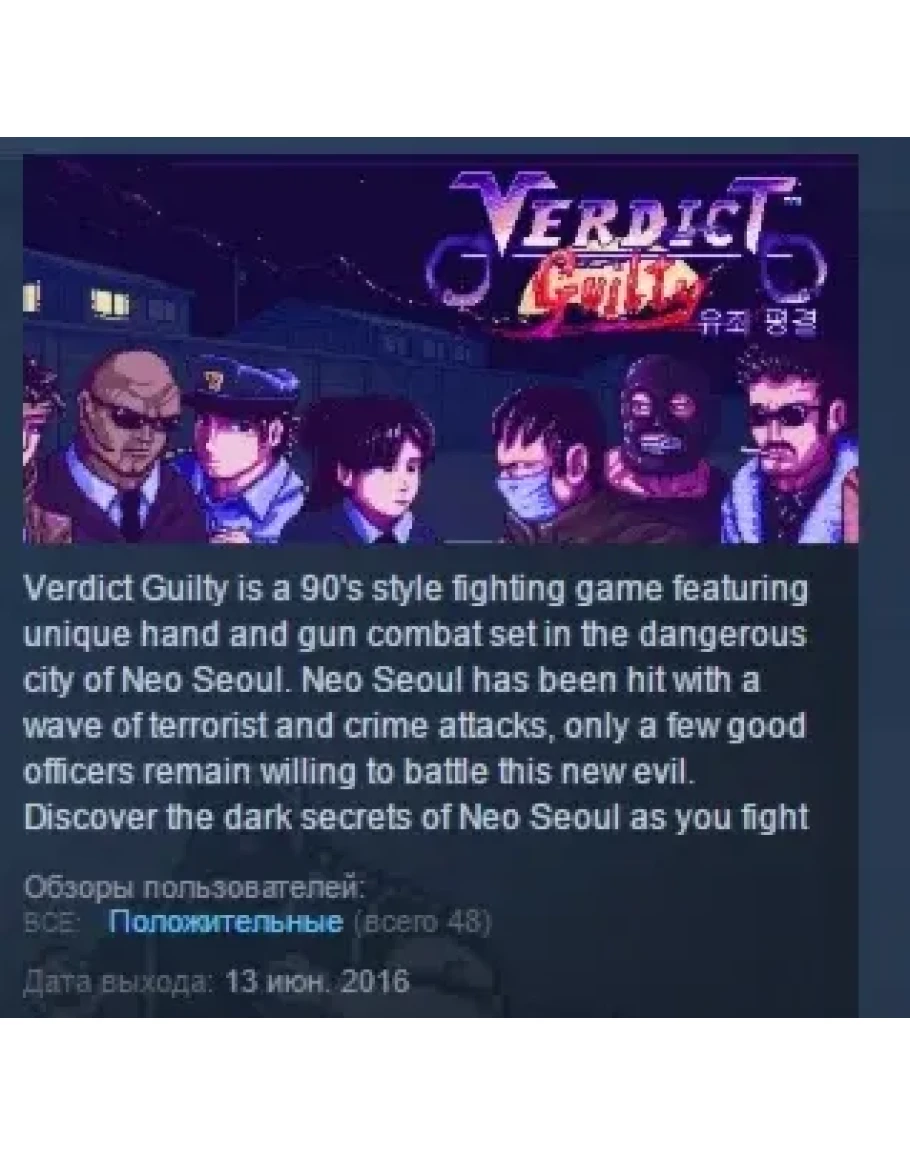Click the Korean subtitle under the logo
910x1155 pixels.
tap(759, 322)
